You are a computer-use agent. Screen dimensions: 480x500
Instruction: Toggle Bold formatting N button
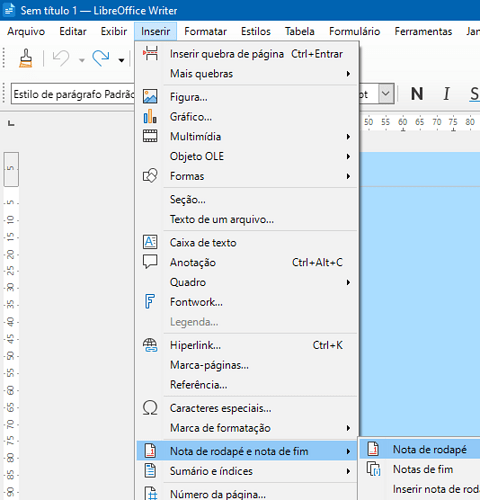tap(417, 94)
